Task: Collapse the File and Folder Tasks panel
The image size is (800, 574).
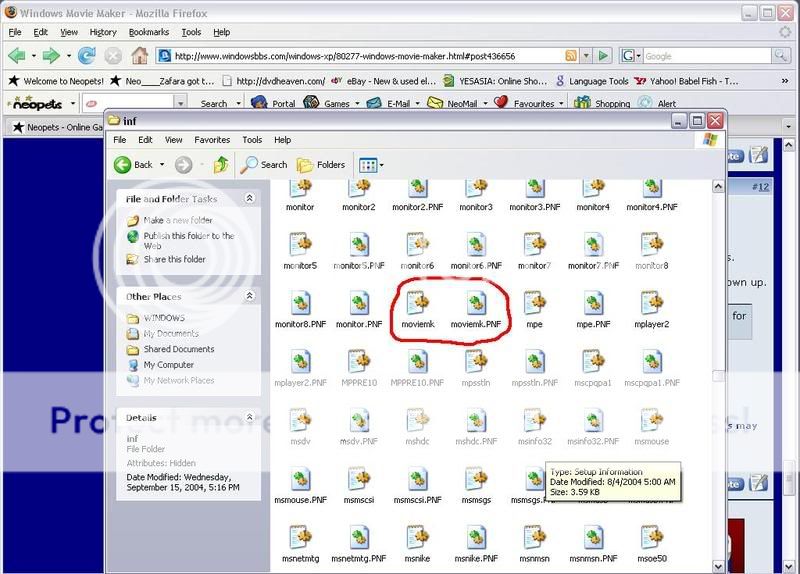Action: click(x=249, y=198)
